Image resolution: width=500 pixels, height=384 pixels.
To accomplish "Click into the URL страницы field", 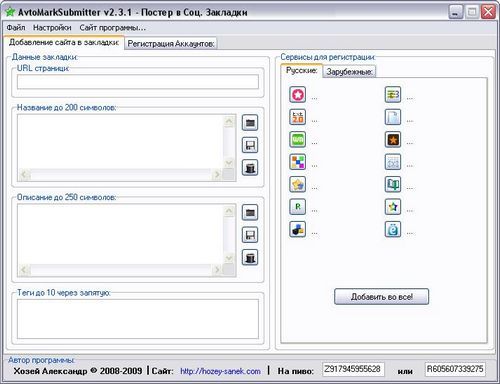I will coord(138,82).
